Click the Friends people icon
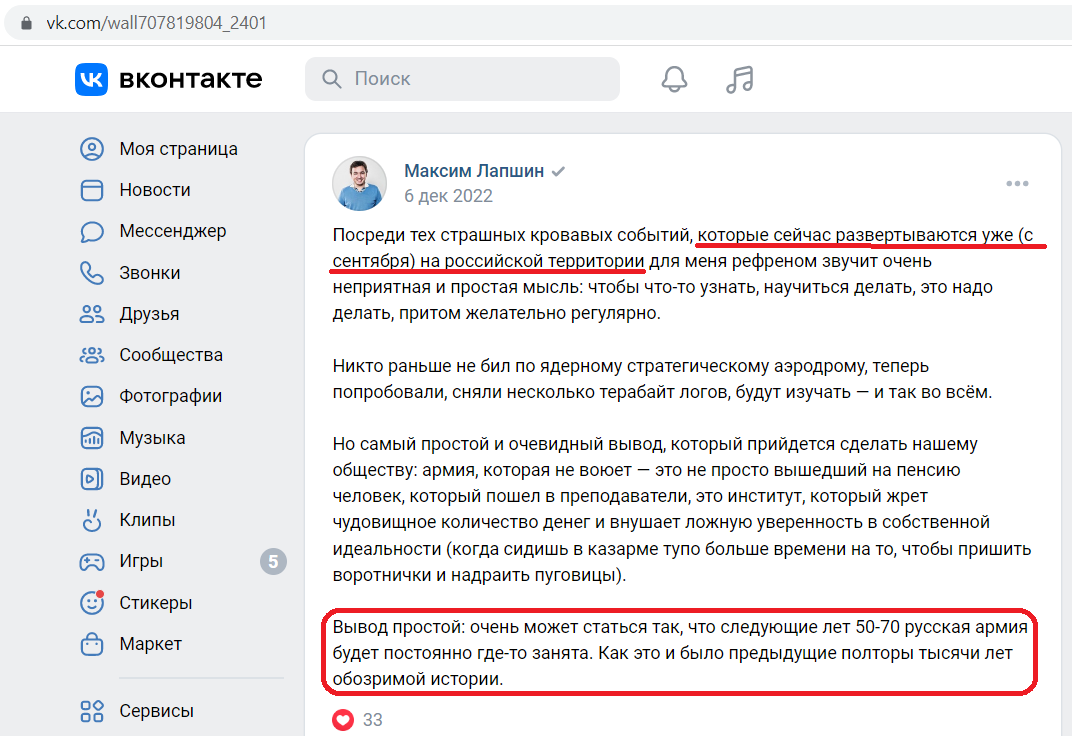 tap(92, 314)
